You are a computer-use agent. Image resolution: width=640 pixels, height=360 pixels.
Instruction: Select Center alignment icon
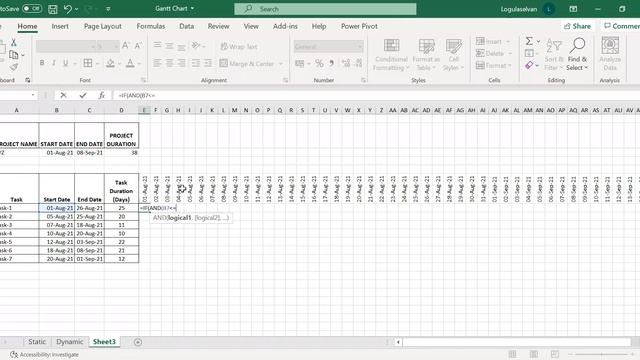(x=169, y=63)
